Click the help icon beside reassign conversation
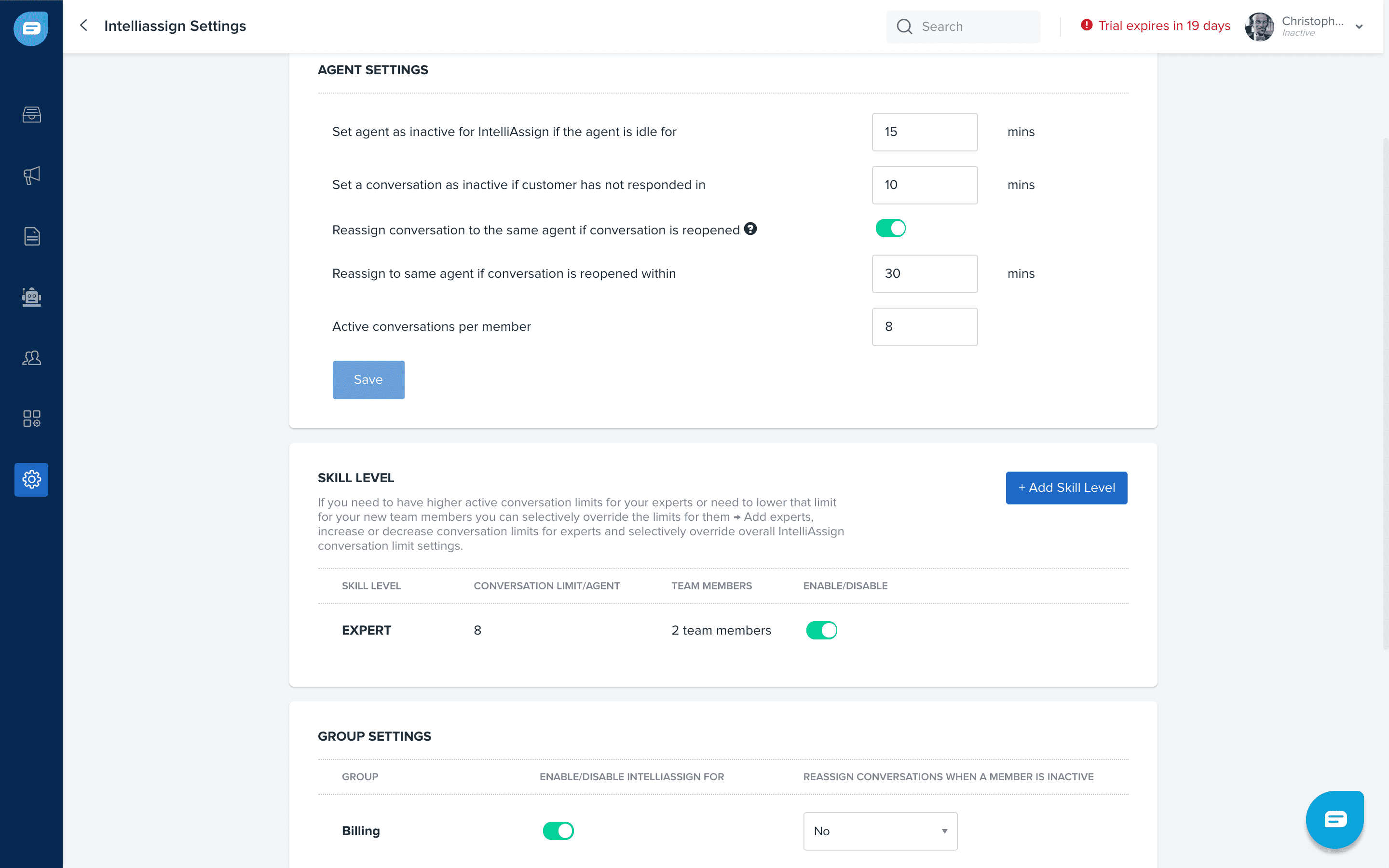The image size is (1389, 868). click(750, 229)
